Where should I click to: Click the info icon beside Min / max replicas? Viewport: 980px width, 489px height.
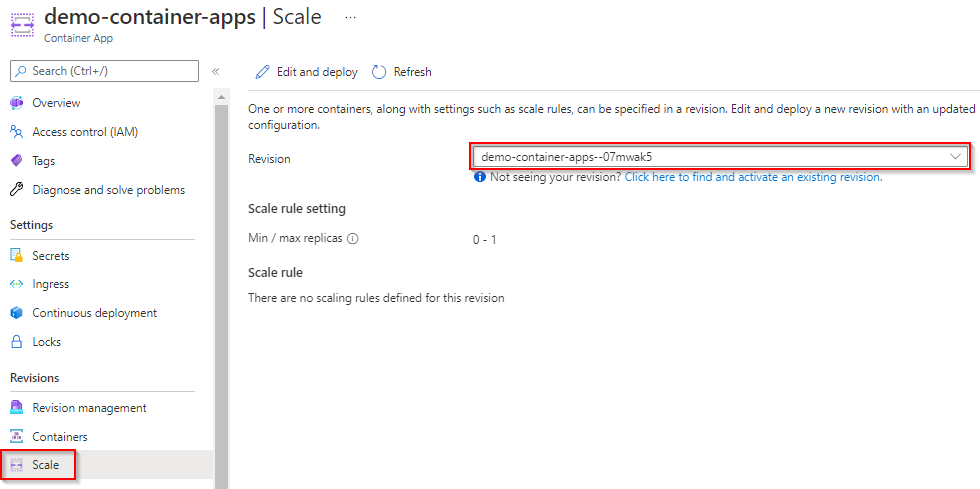point(352,238)
